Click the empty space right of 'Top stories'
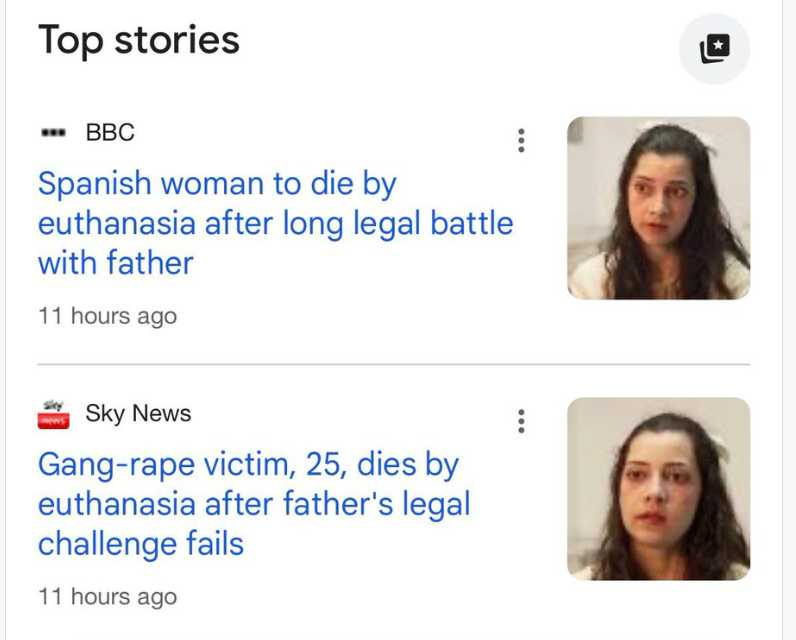 click(450, 42)
